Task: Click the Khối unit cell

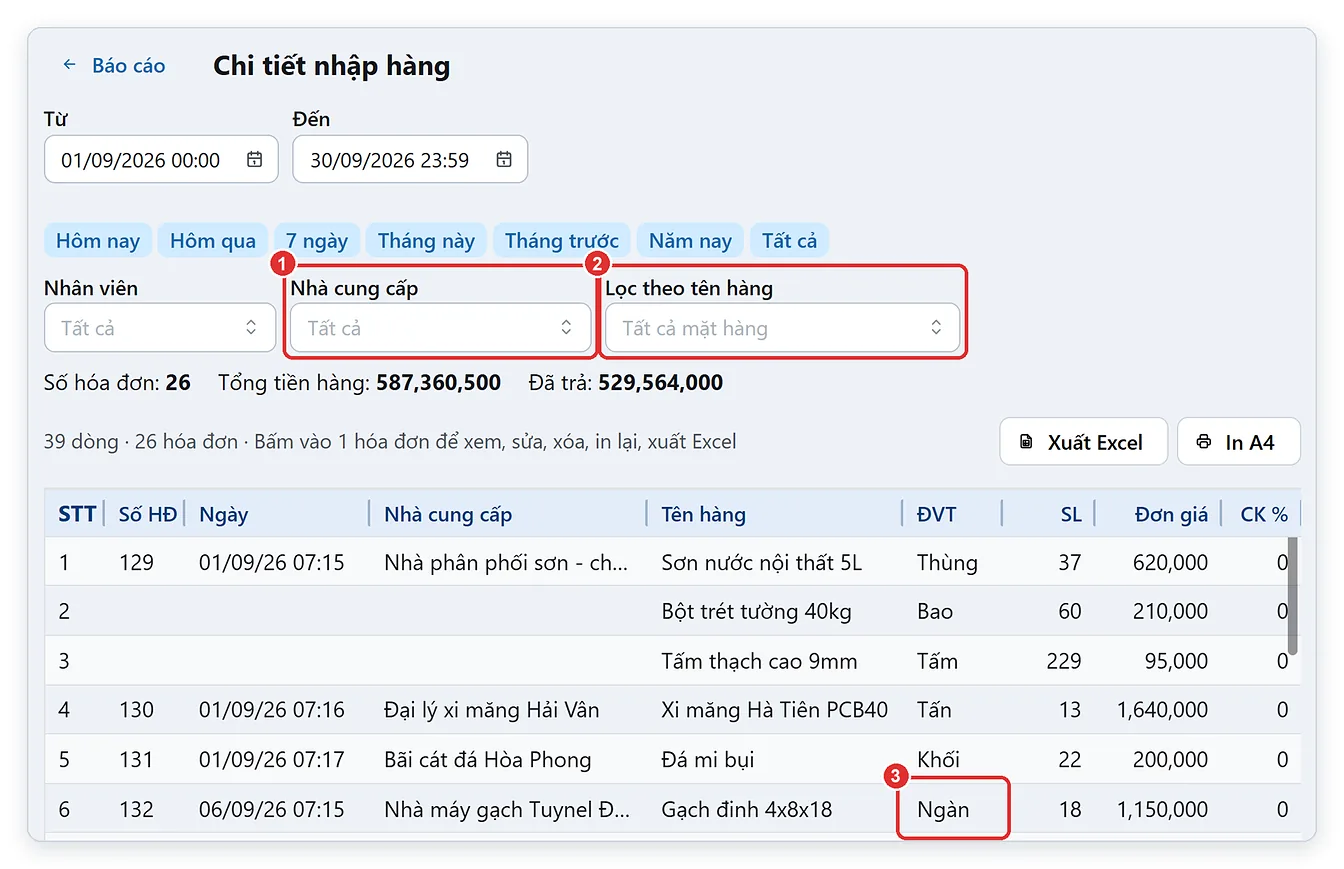Action: pyautogui.click(x=940, y=760)
